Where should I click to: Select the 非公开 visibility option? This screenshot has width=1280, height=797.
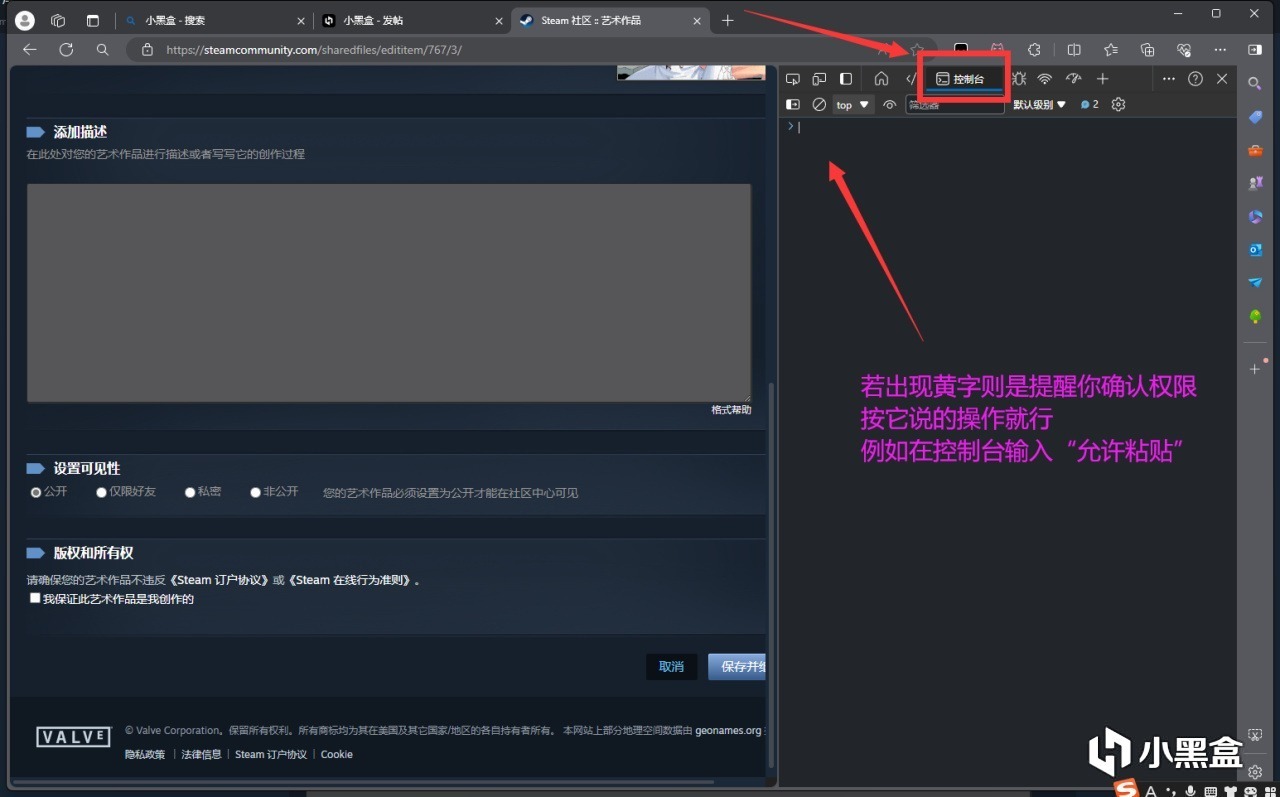point(255,493)
